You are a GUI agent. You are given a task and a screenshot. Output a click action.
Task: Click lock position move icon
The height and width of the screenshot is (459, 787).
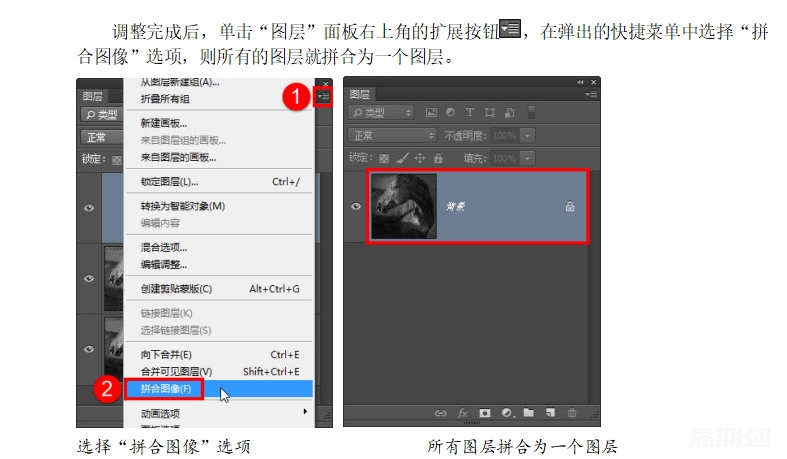(420, 159)
